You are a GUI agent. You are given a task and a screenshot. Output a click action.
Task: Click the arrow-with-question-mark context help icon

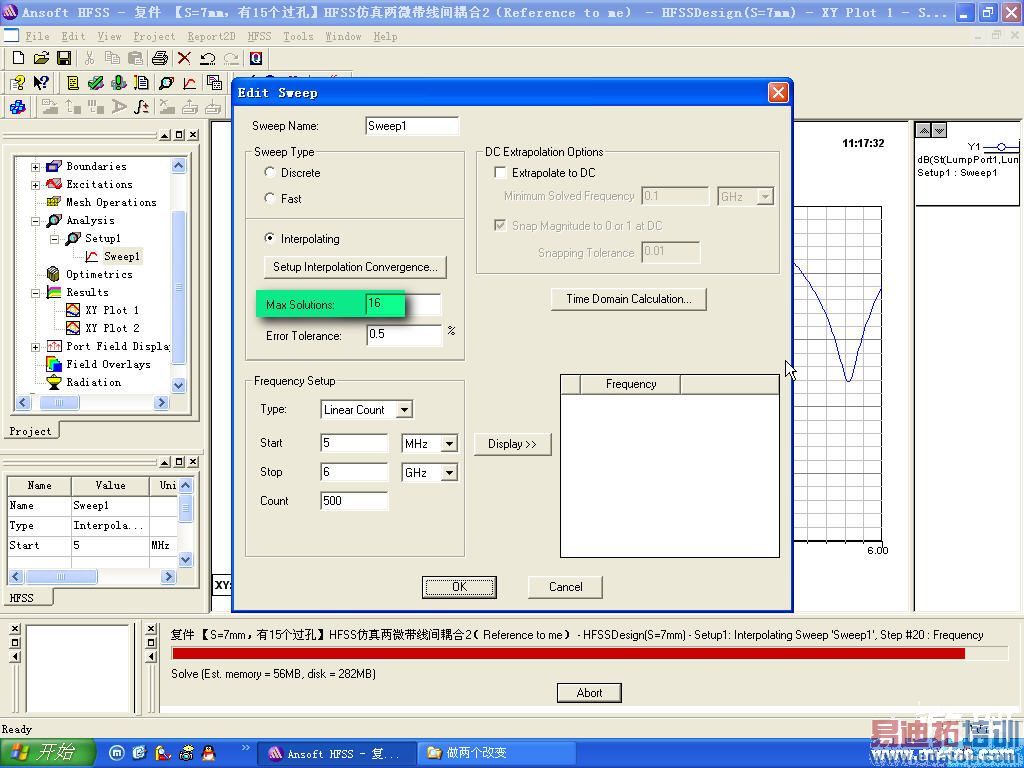click(x=41, y=82)
